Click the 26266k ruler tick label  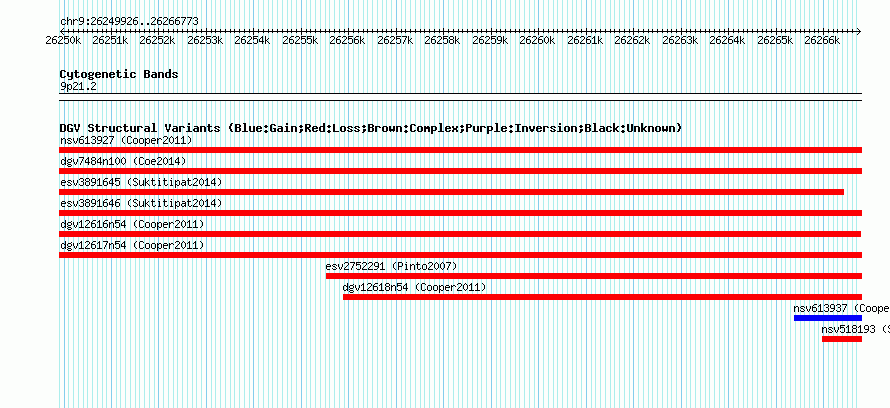(x=822, y=40)
